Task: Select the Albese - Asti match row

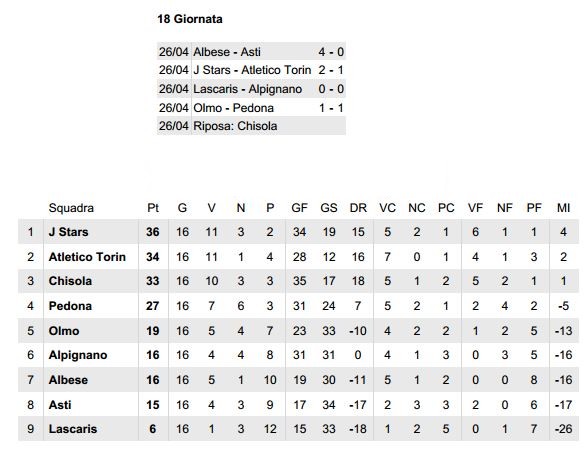Action: [x=251, y=51]
